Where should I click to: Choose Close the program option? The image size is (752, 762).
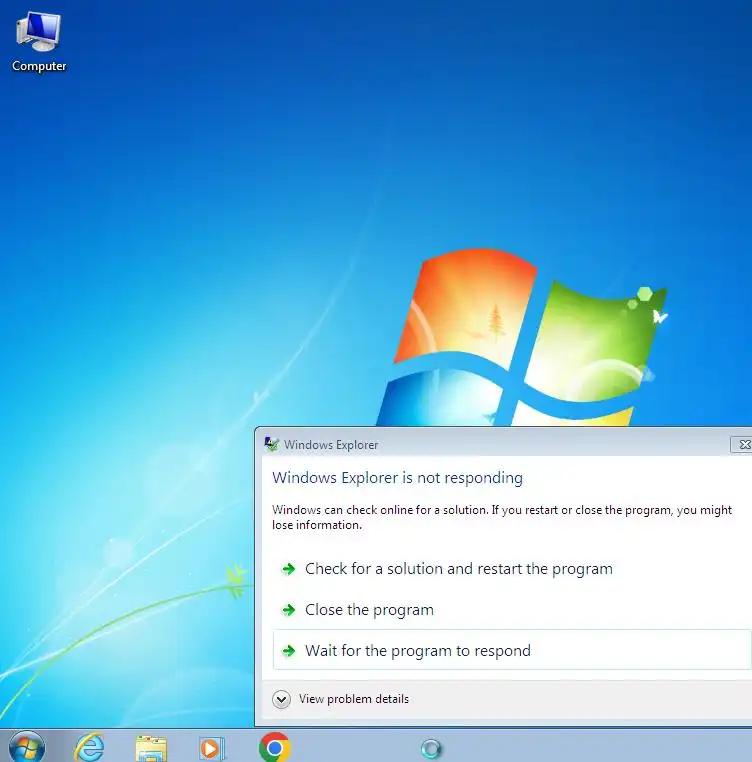(512, 609)
